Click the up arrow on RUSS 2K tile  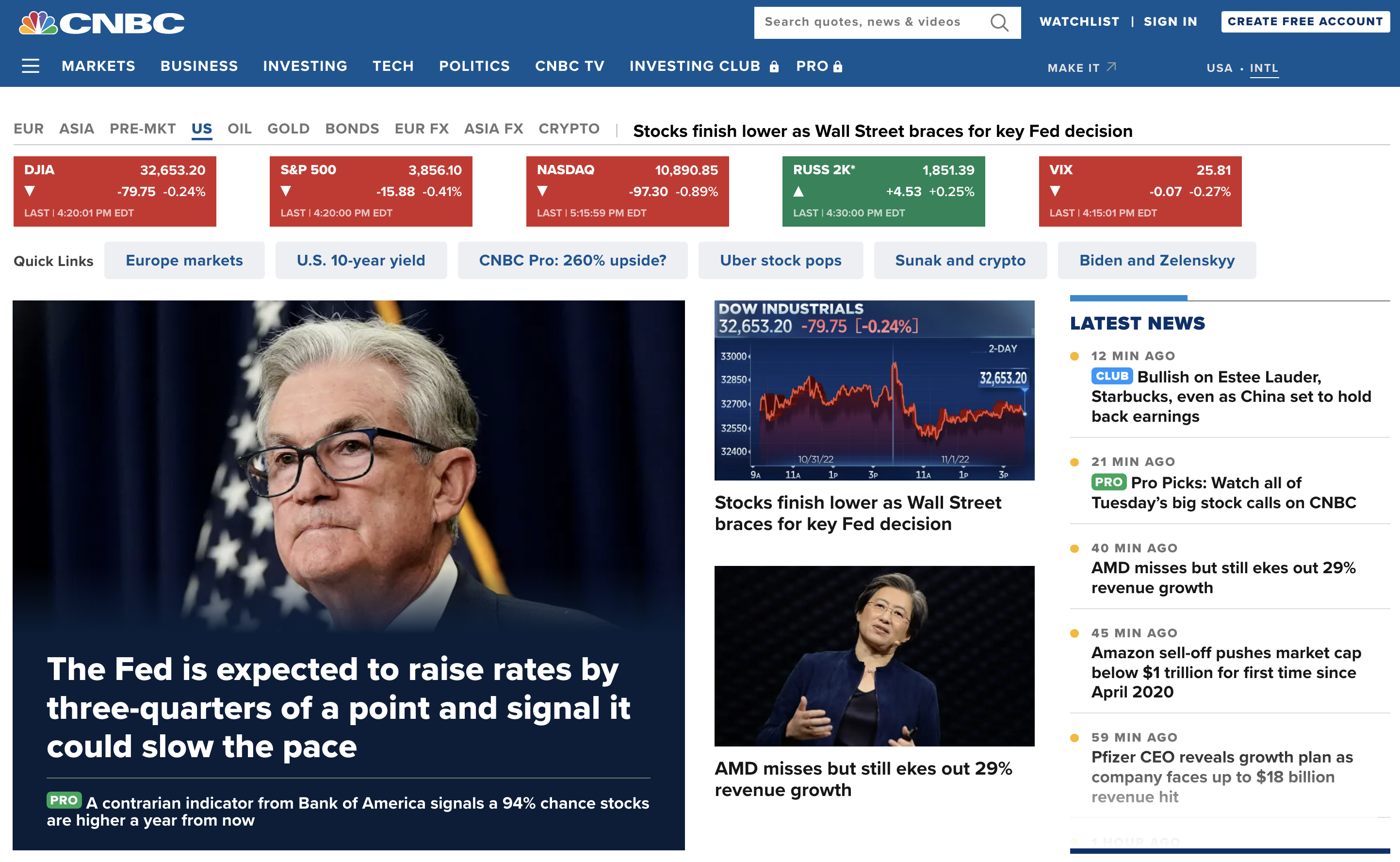click(x=798, y=192)
